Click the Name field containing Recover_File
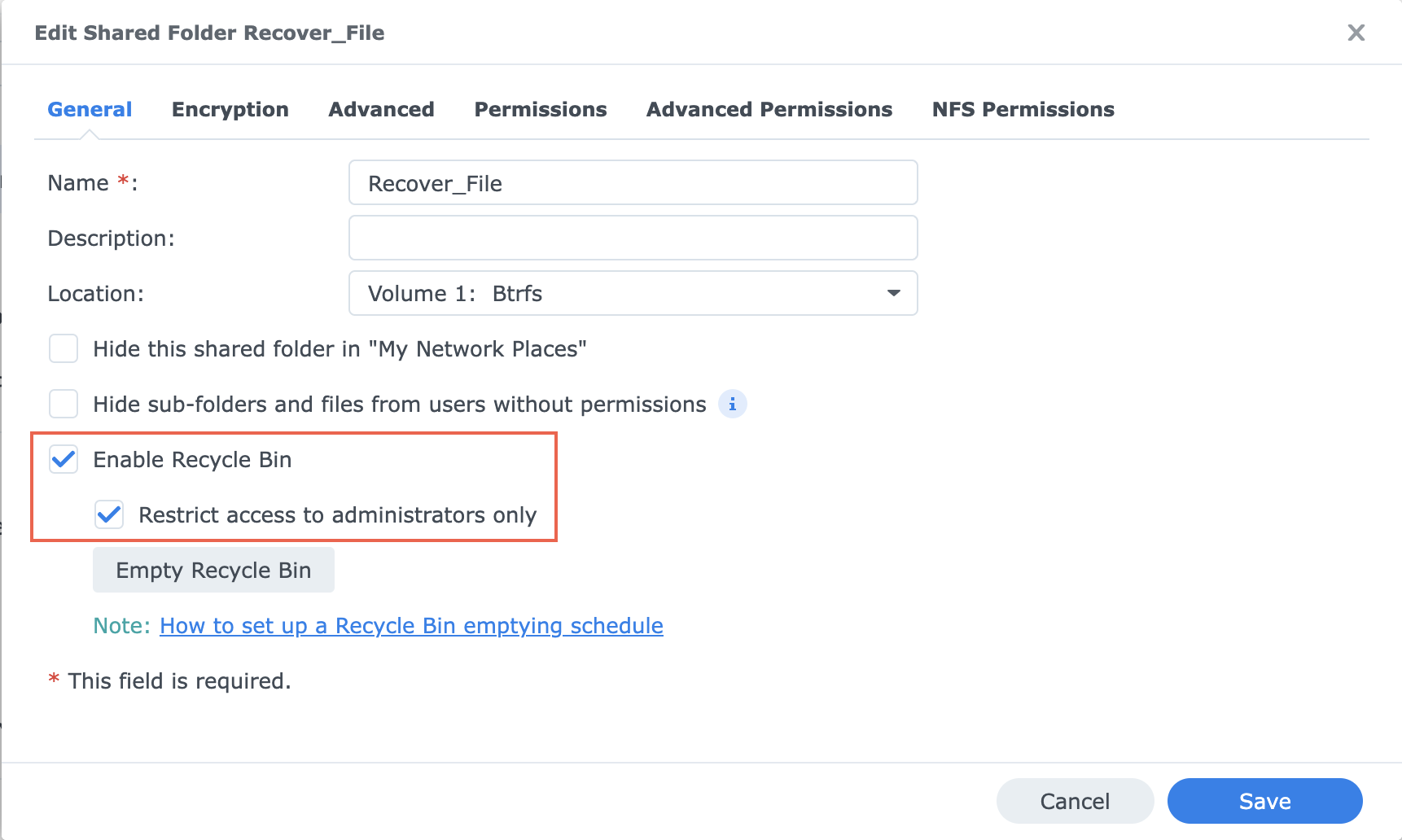Viewport: 1402px width, 840px height. tap(633, 183)
